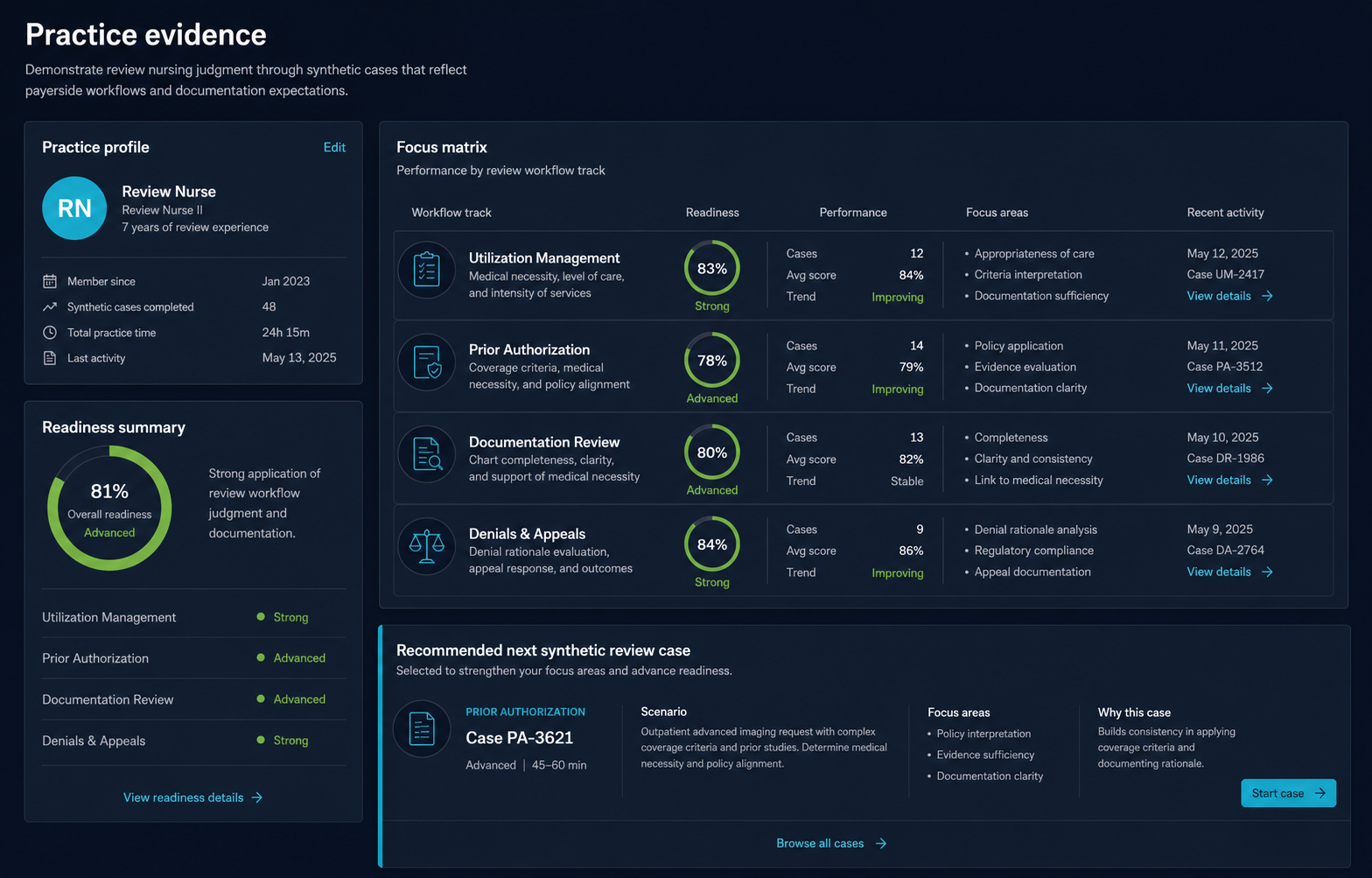Click the PRIOR AUTHORIZATION label above Case PA-3621
1372x878 pixels.
[x=525, y=712]
